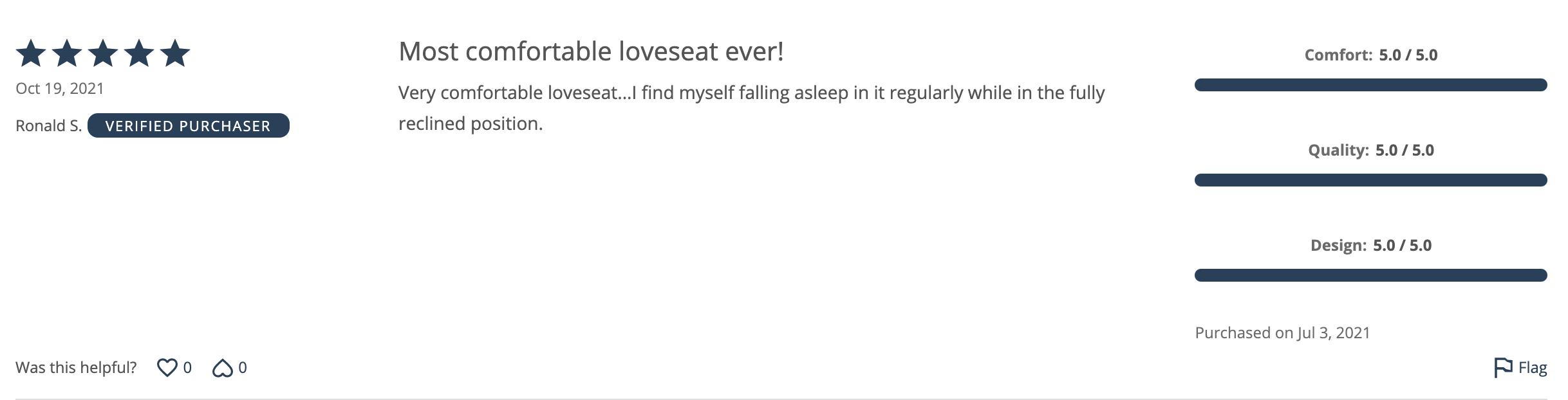
Task: Click the heart helpful icon
Action: pos(167,367)
